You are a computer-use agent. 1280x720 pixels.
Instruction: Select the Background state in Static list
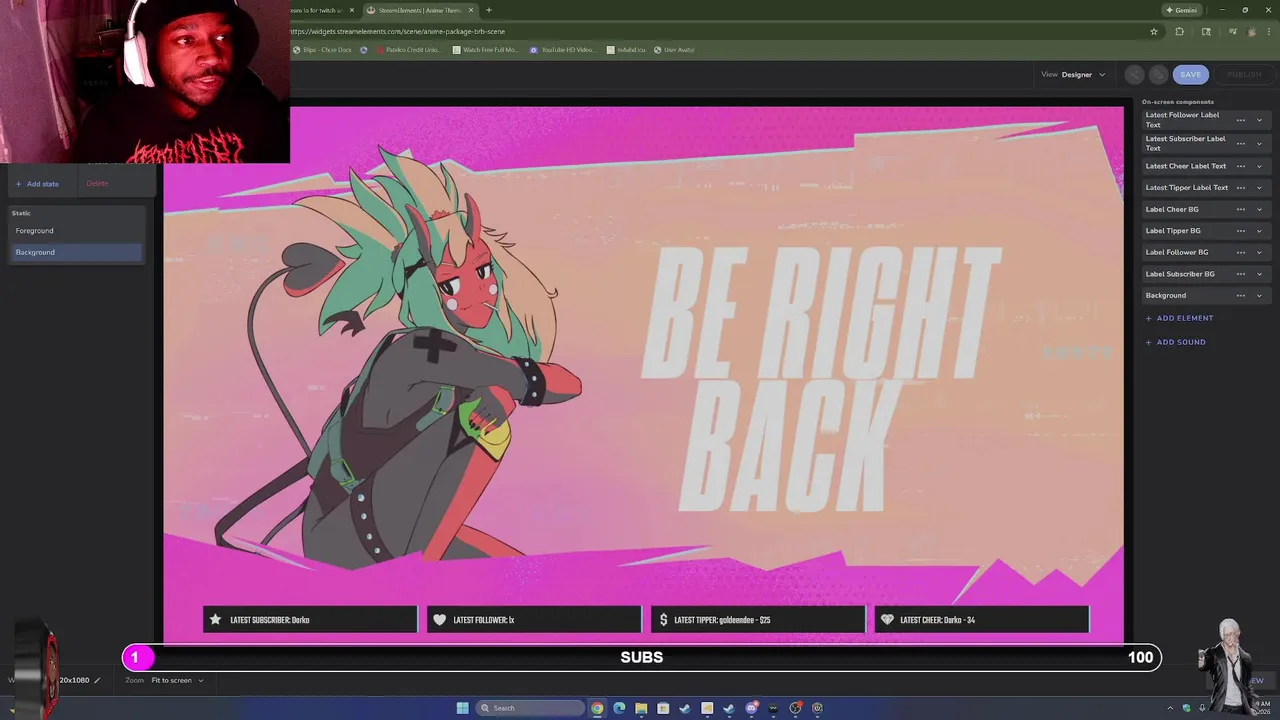click(x=76, y=252)
